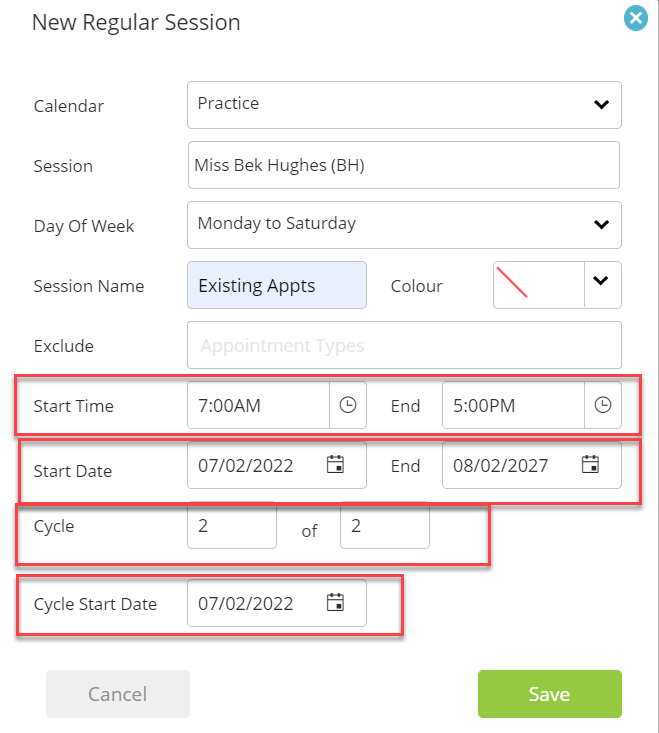Select the Colour swatch with red line

pyautogui.click(x=538, y=285)
